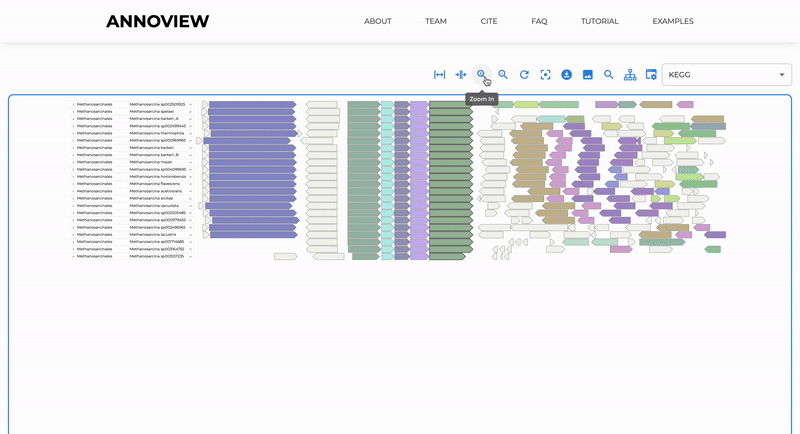Click the center focus target icon
This screenshot has height=434, width=800.
545,74
